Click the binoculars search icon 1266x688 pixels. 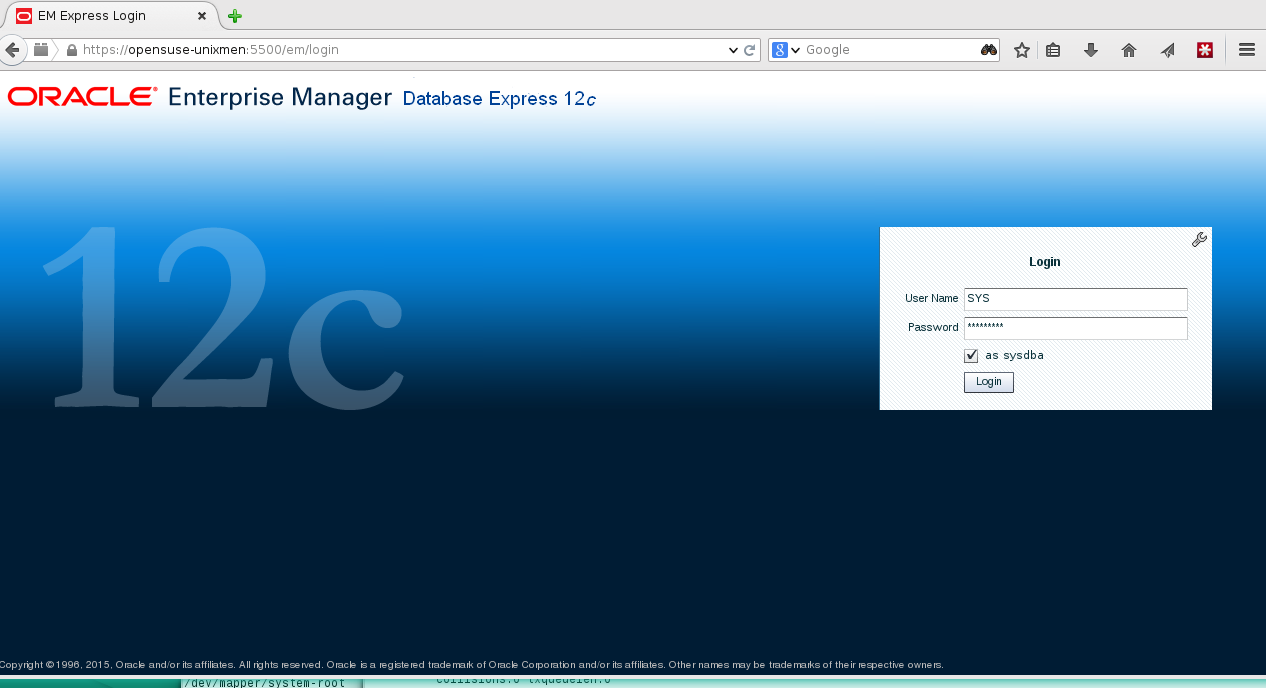[x=989, y=50]
